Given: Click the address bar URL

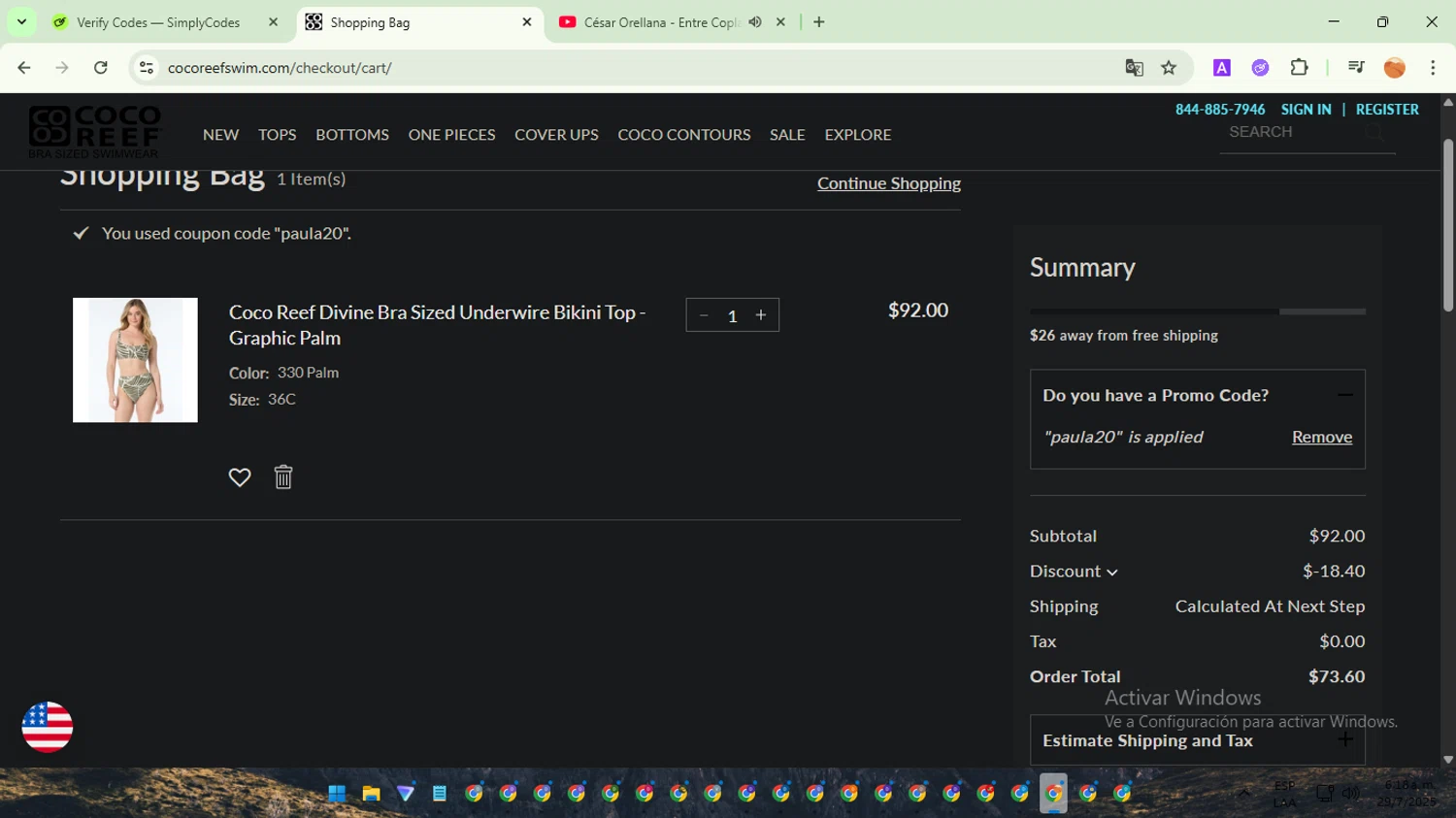Looking at the screenshot, I should 280,68.
